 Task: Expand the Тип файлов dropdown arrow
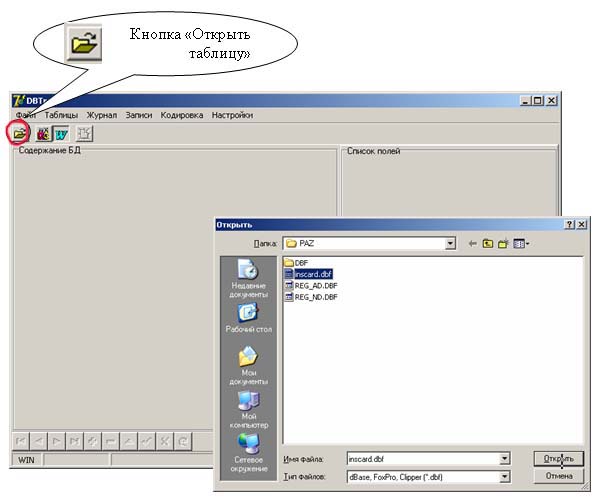[x=504, y=477]
